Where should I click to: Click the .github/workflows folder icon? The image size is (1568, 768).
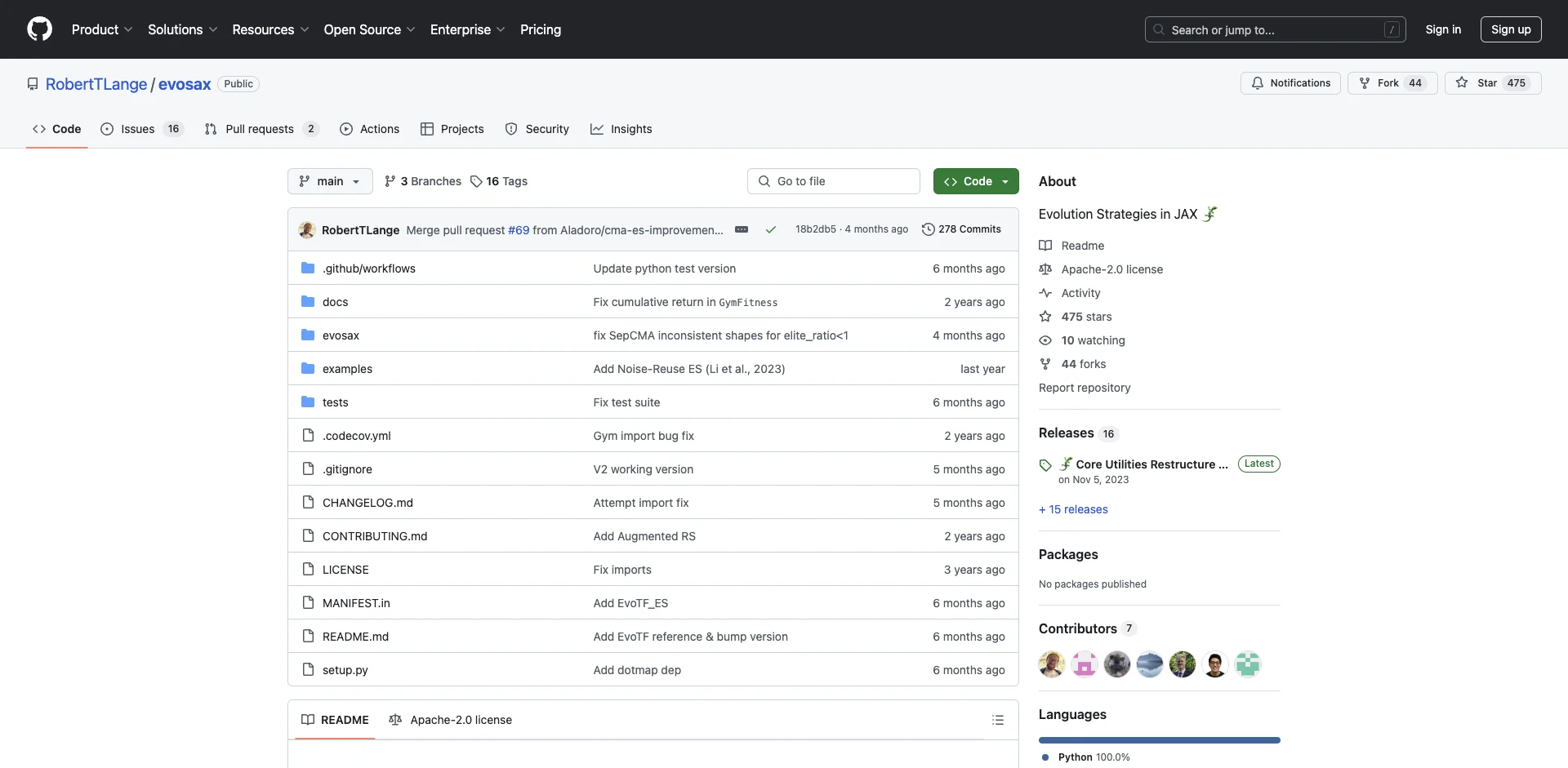pyautogui.click(x=308, y=269)
